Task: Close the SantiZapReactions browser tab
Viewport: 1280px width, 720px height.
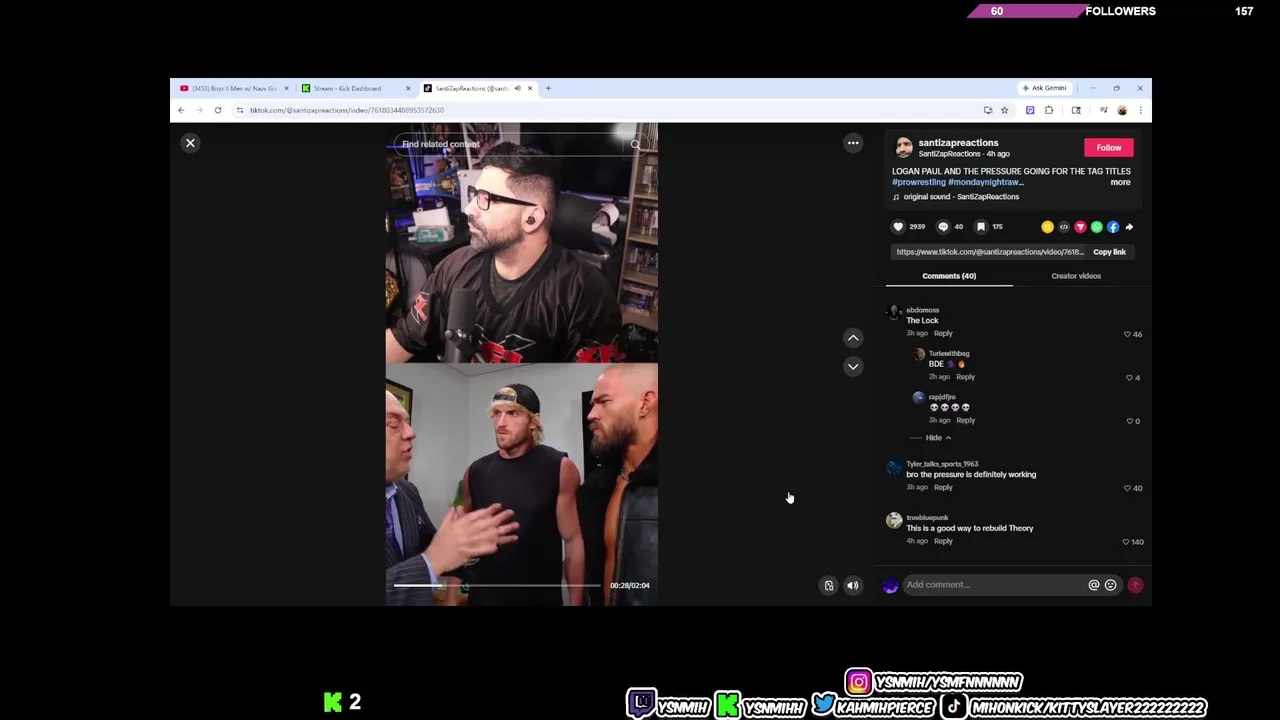Action: [530, 88]
